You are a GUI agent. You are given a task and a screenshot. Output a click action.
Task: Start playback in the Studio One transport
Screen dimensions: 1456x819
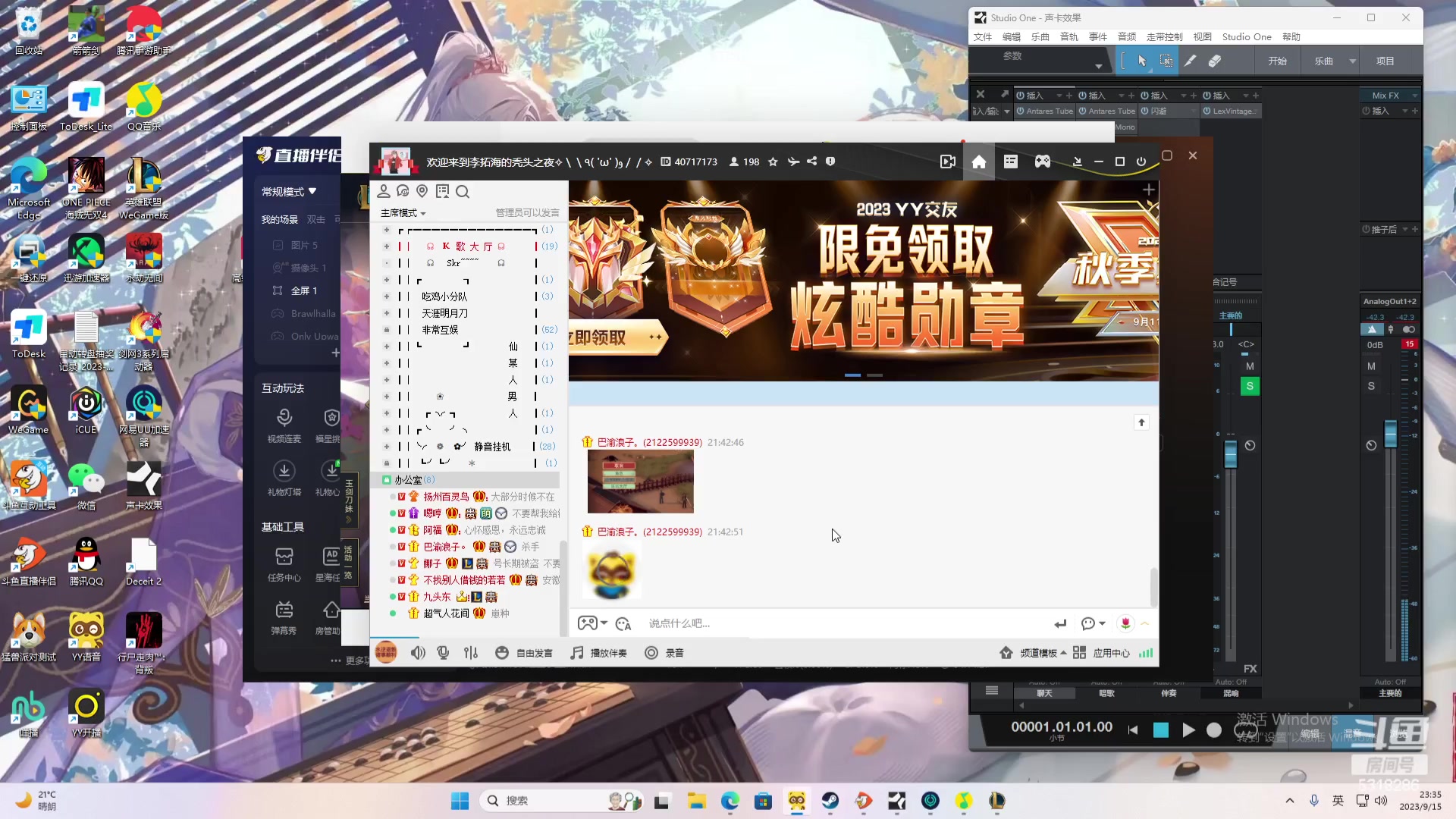click(x=1188, y=730)
